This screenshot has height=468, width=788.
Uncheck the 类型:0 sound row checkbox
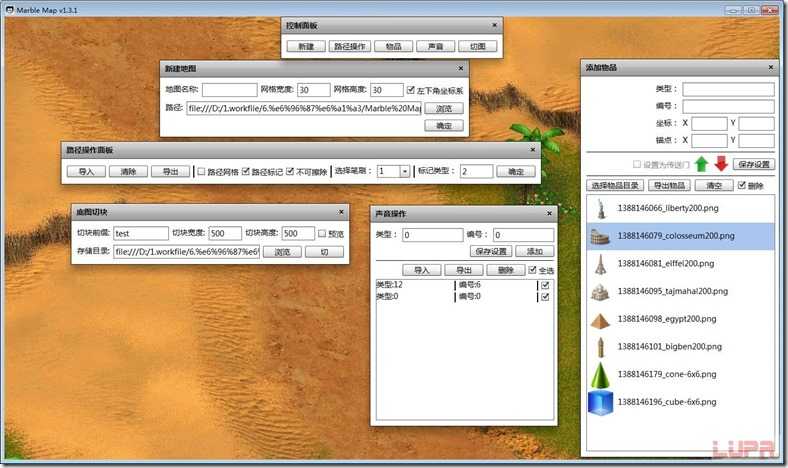pyautogui.click(x=545, y=297)
